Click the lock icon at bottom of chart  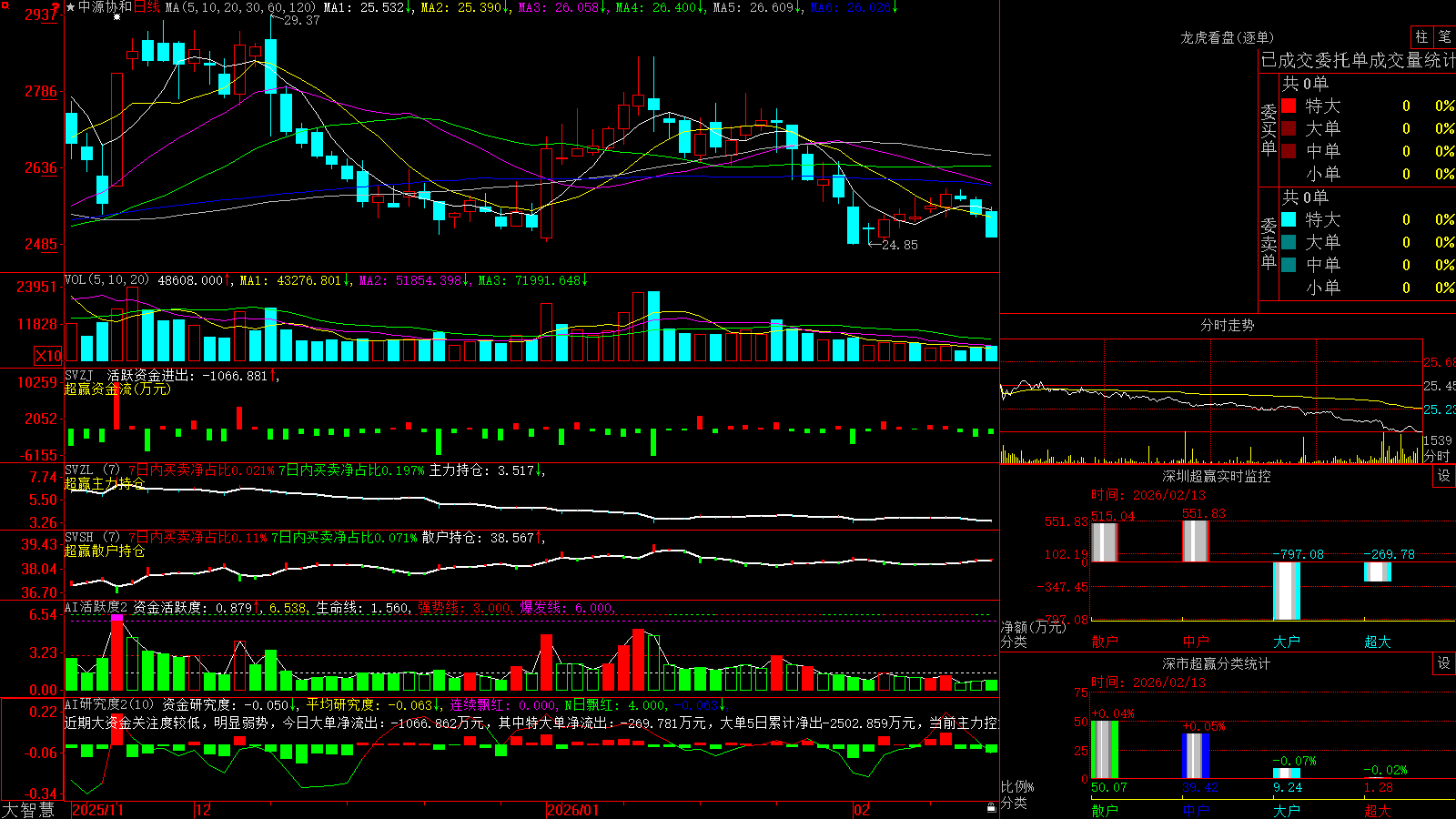(x=991, y=808)
